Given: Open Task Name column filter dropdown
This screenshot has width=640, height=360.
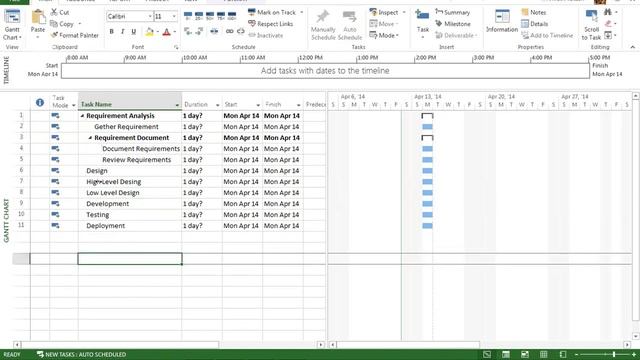Looking at the screenshot, I should [177, 105].
